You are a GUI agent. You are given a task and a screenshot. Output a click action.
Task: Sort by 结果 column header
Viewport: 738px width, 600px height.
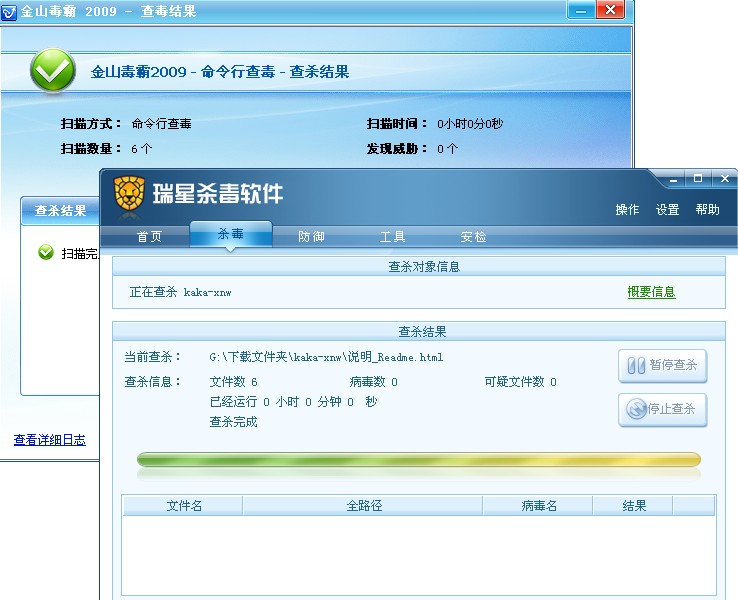pos(634,505)
